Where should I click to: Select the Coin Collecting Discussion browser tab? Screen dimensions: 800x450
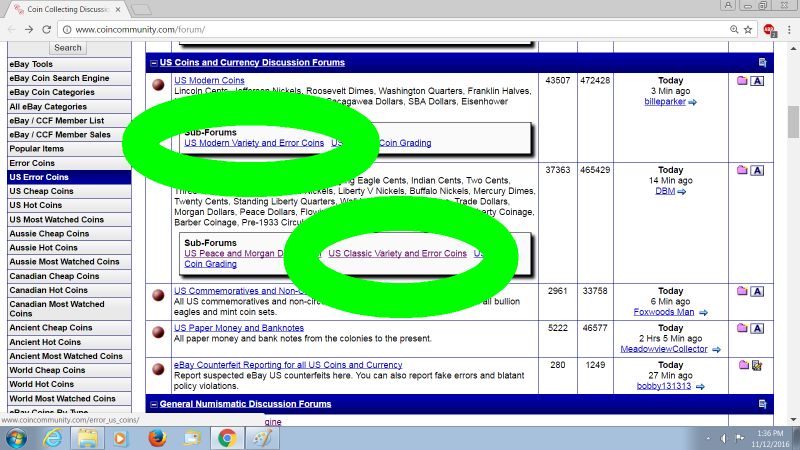pos(67,9)
